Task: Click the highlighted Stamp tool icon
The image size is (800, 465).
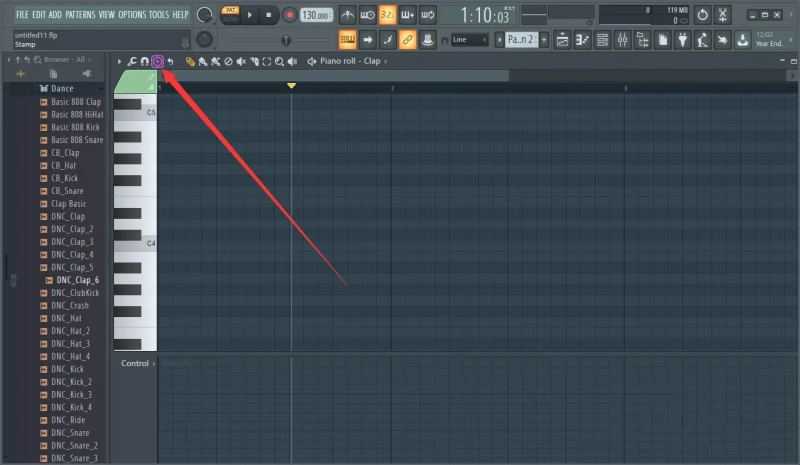Action: point(158,61)
